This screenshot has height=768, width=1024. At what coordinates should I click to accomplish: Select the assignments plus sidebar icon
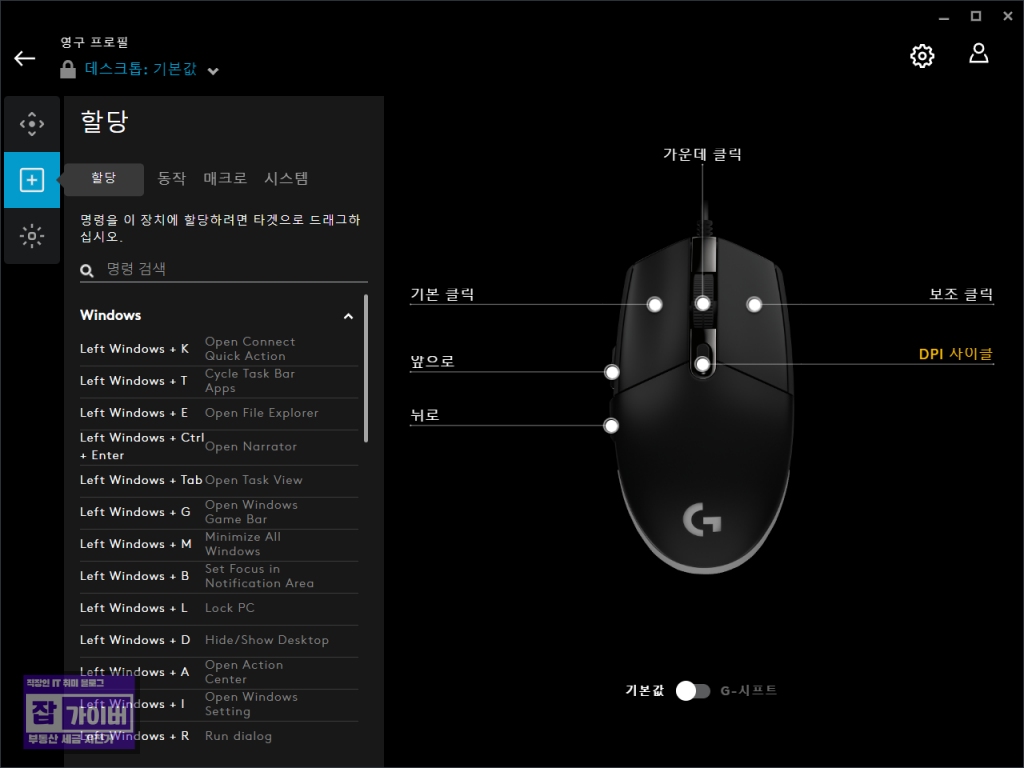pyautogui.click(x=32, y=180)
